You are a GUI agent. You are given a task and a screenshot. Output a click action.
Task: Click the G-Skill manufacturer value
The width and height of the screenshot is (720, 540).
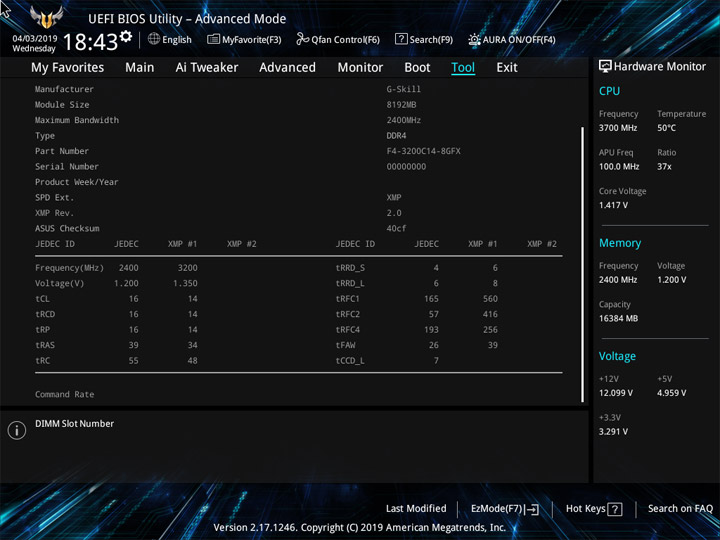(x=404, y=89)
